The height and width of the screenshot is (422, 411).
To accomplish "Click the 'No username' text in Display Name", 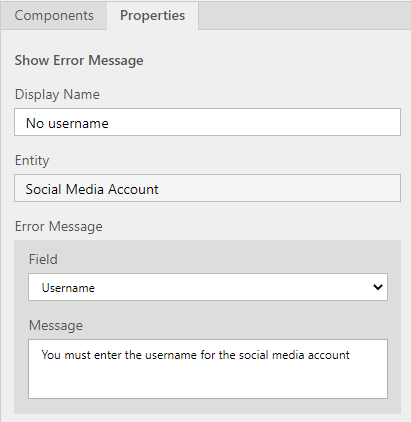I will (67, 123).
